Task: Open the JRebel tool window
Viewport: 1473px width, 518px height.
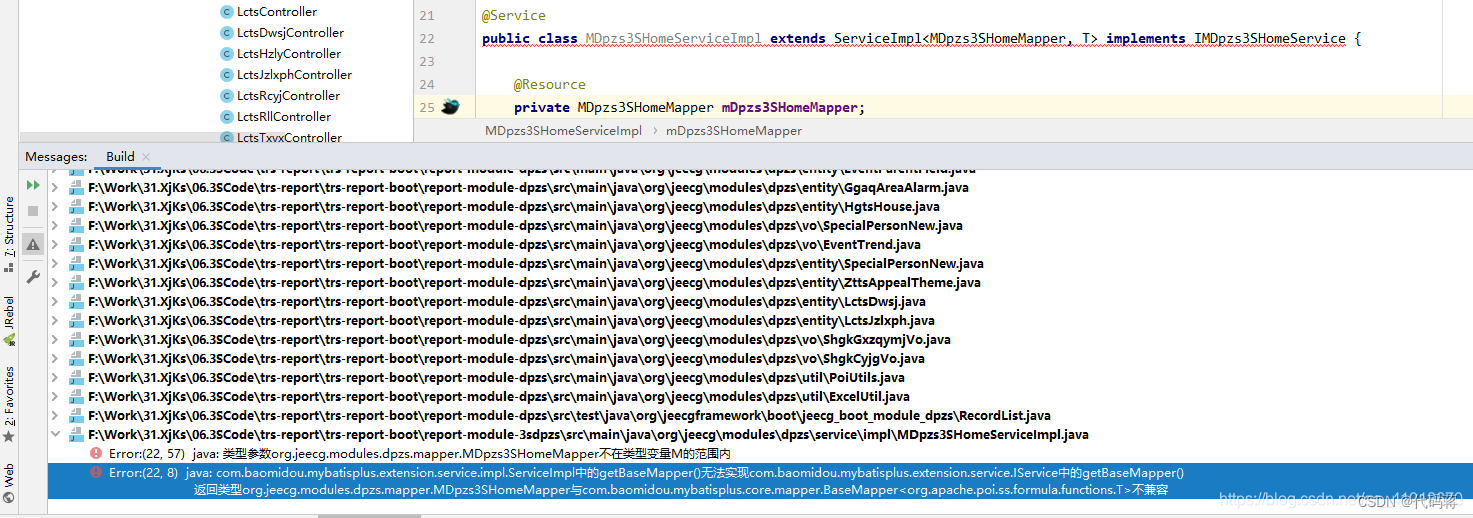Action: (x=9, y=321)
